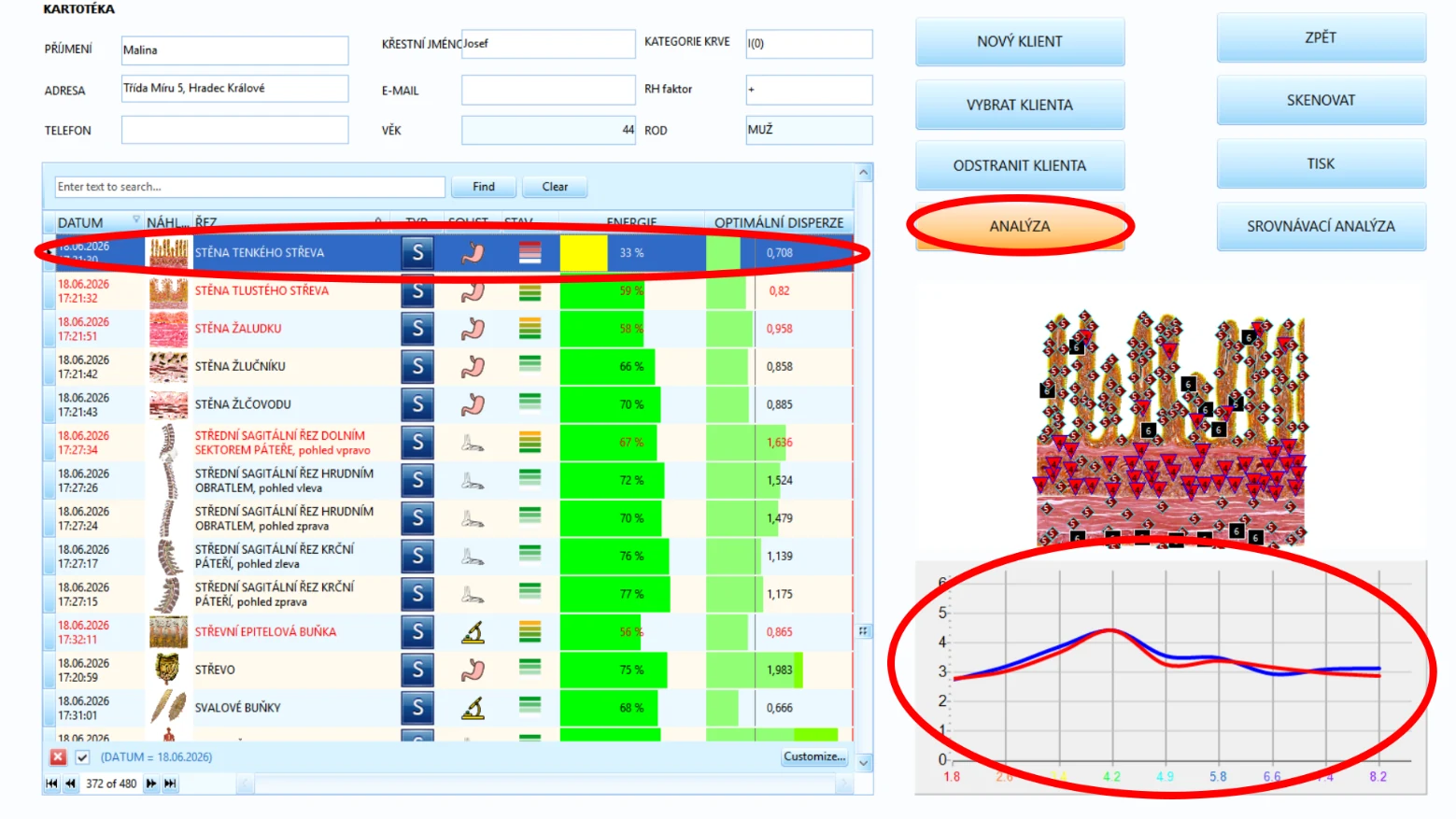Click ODSTRANIT KLIENTA to remove the client

pyautogui.click(x=1020, y=165)
